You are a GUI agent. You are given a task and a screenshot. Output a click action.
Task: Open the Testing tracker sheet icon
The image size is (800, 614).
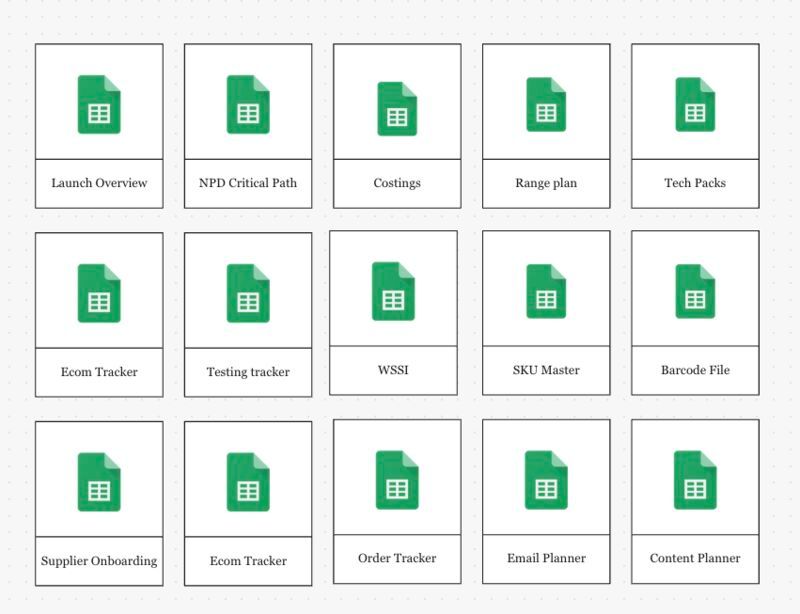(248, 293)
